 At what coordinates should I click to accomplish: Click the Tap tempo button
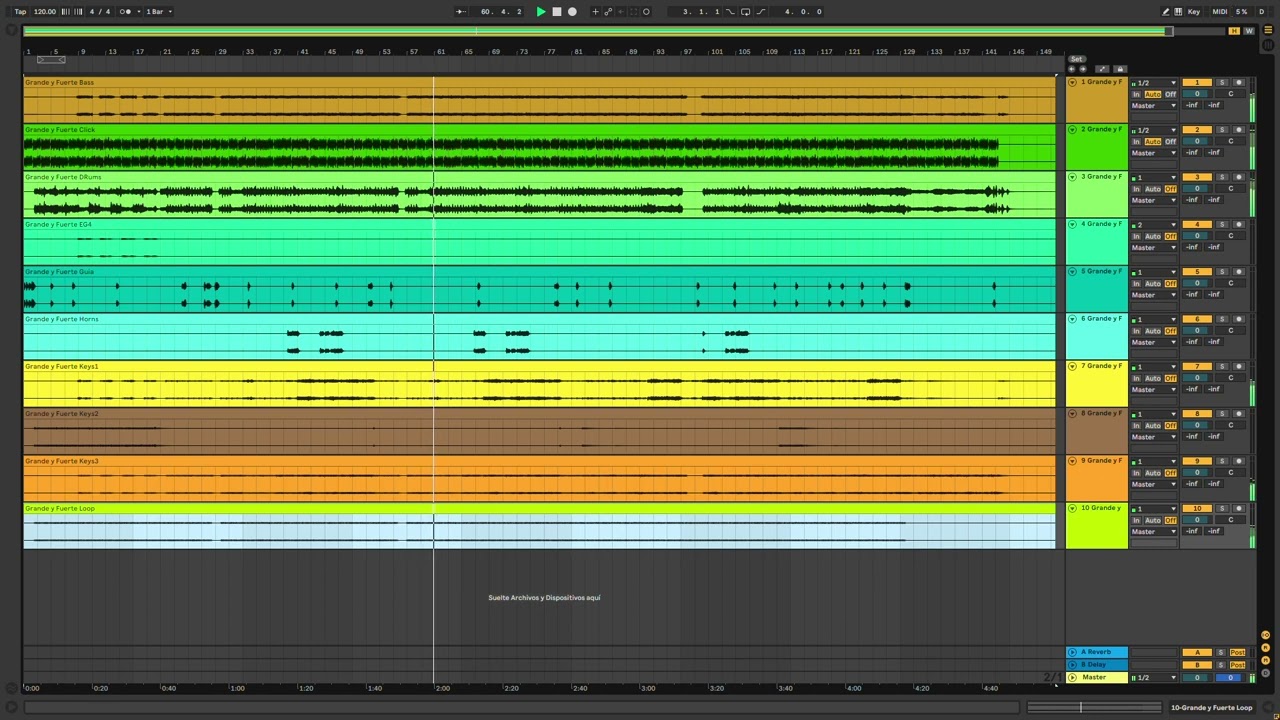pyautogui.click(x=20, y=12)
